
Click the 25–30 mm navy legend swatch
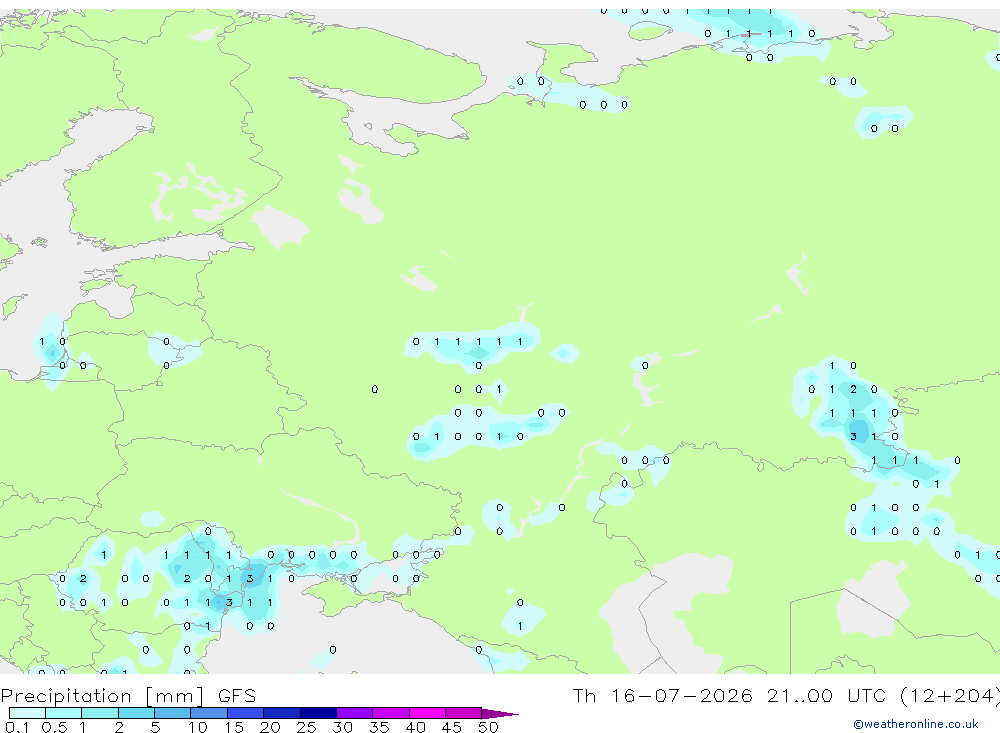tap(318, 713)
